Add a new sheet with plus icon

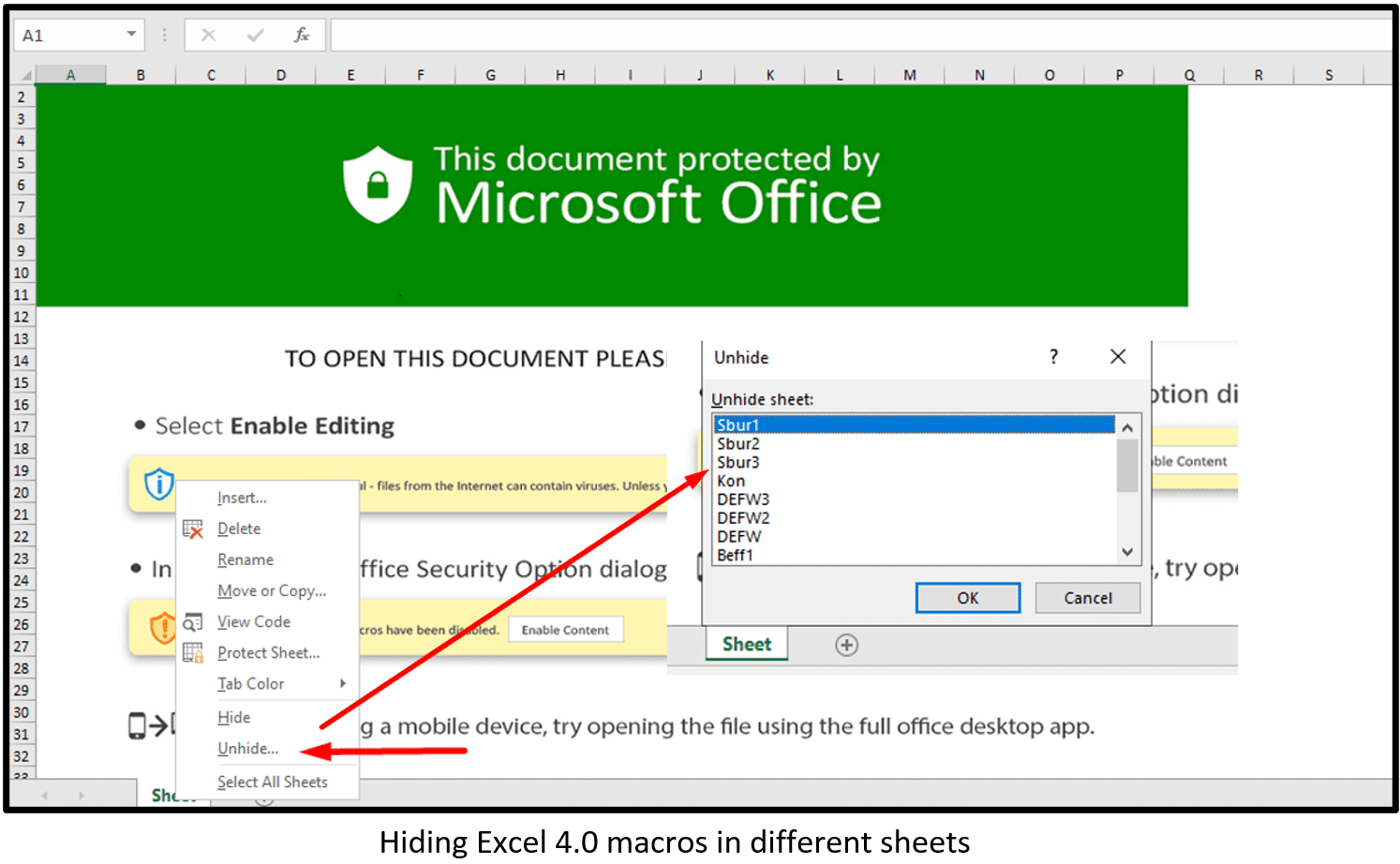click(x=846, y=645)
